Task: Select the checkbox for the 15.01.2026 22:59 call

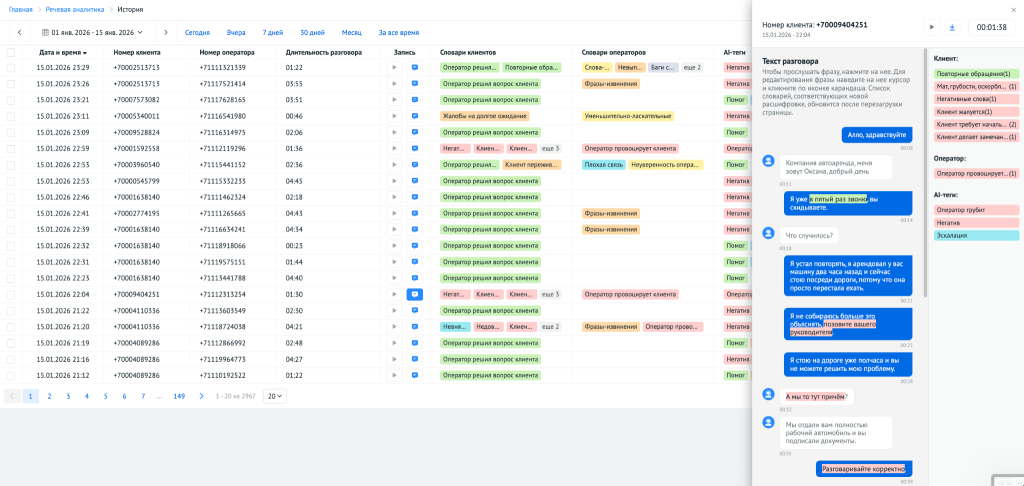Action: (11, 148)
